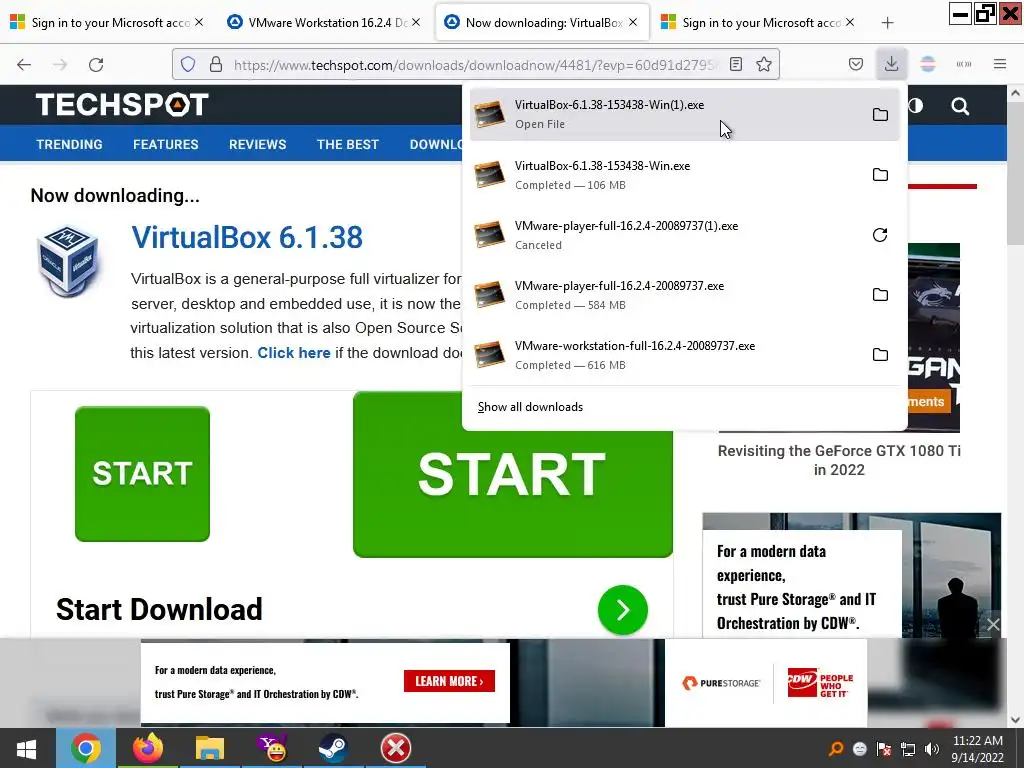
Task: Click the TechSpot search magnifier icon
Action: pyautogui.click(x=960, y=106)
